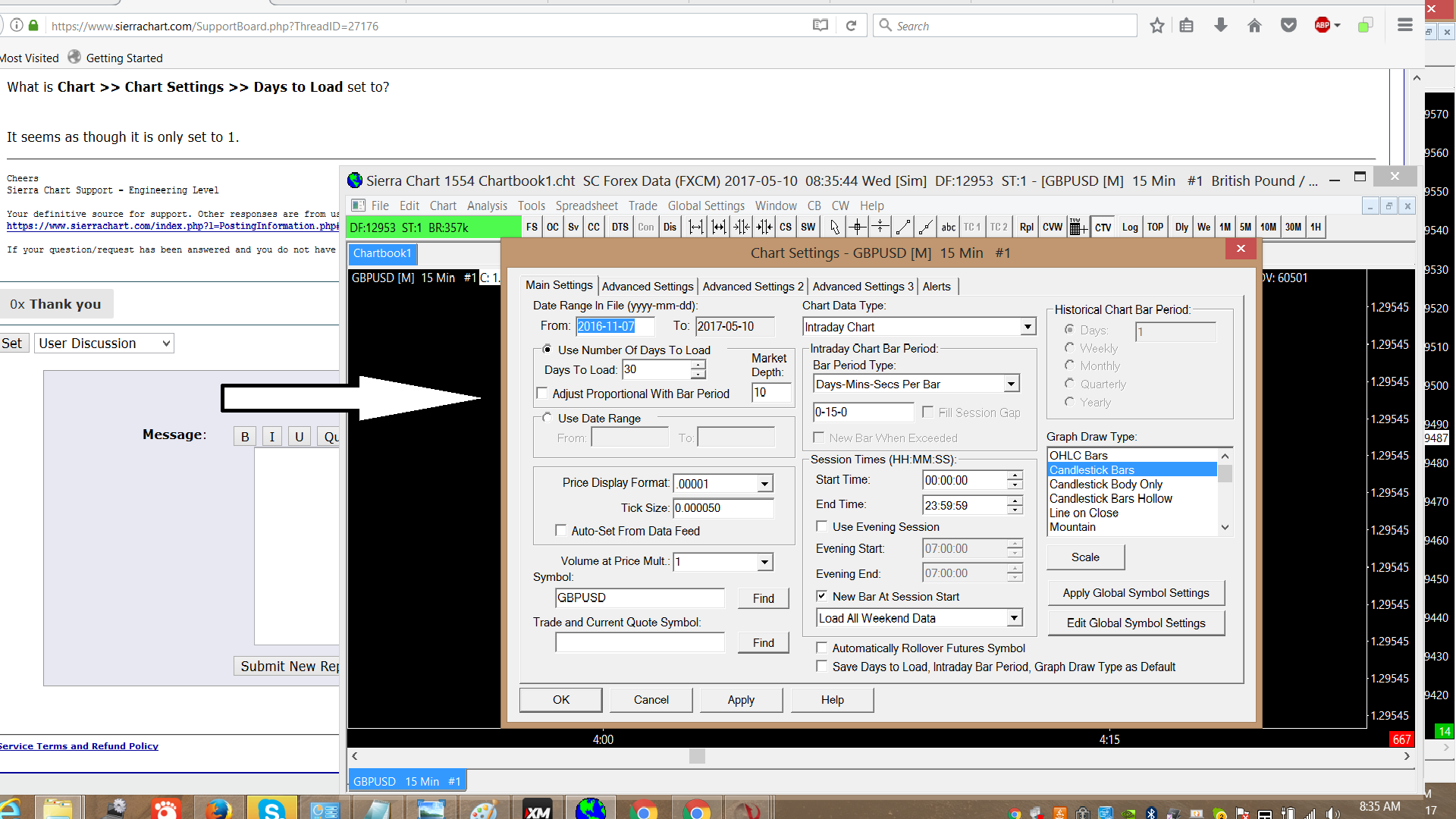Select the line drawing tool icon
The image size is (1456, 819).
tap(902, 227)
